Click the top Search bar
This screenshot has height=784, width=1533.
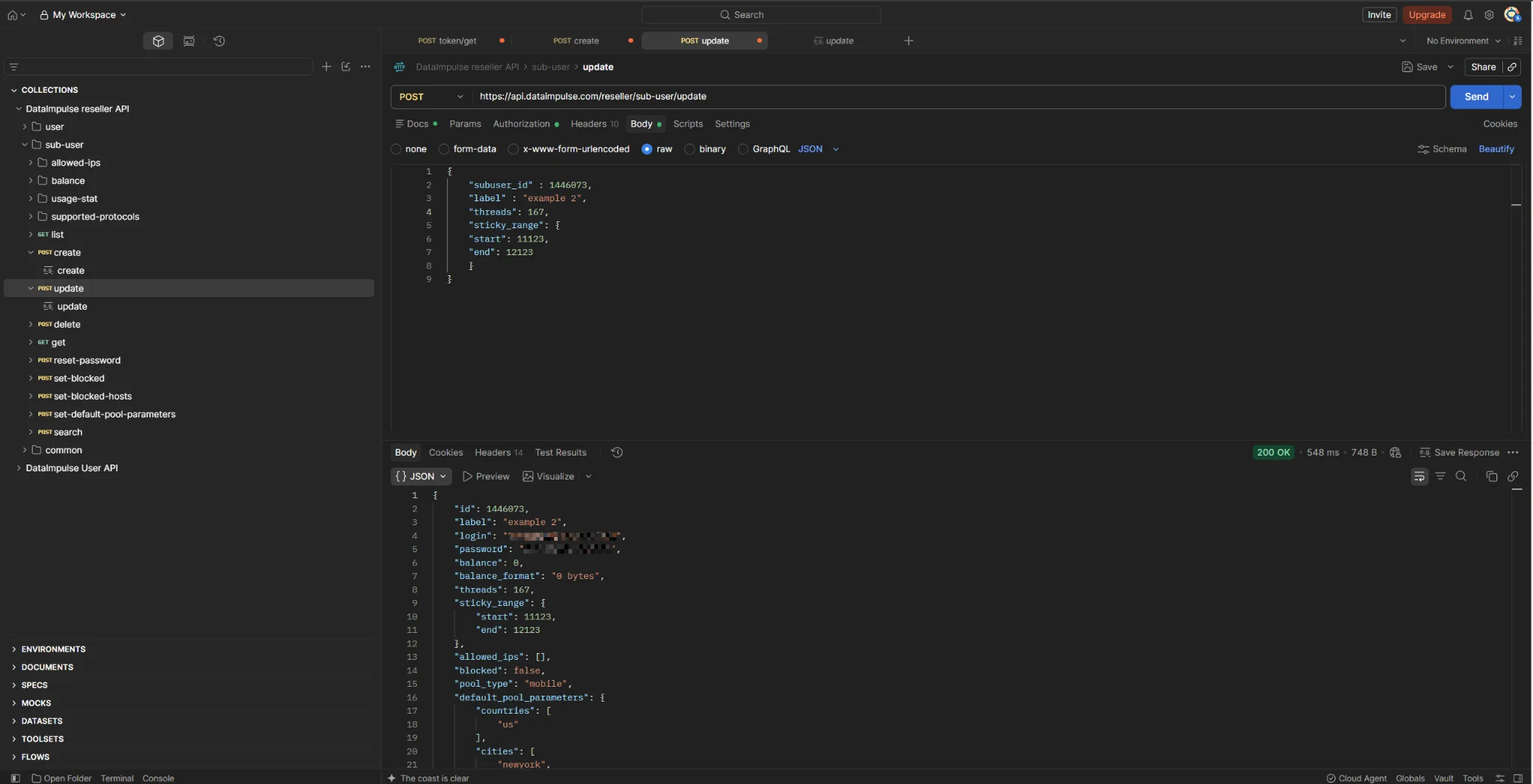[x=761, y=15]
